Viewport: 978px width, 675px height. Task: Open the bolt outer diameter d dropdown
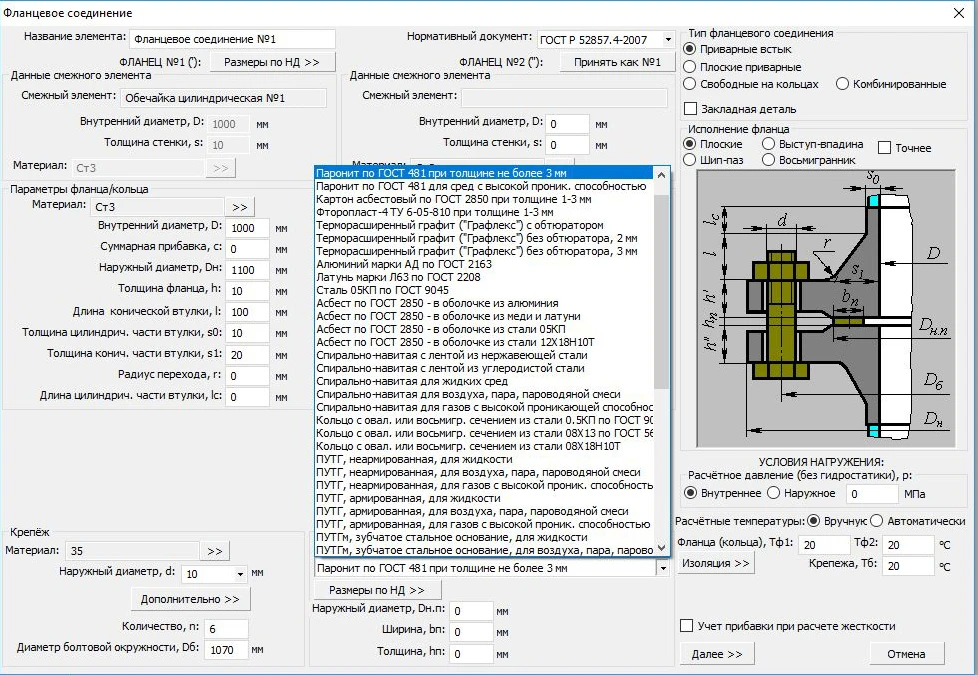tap(241, 574)
